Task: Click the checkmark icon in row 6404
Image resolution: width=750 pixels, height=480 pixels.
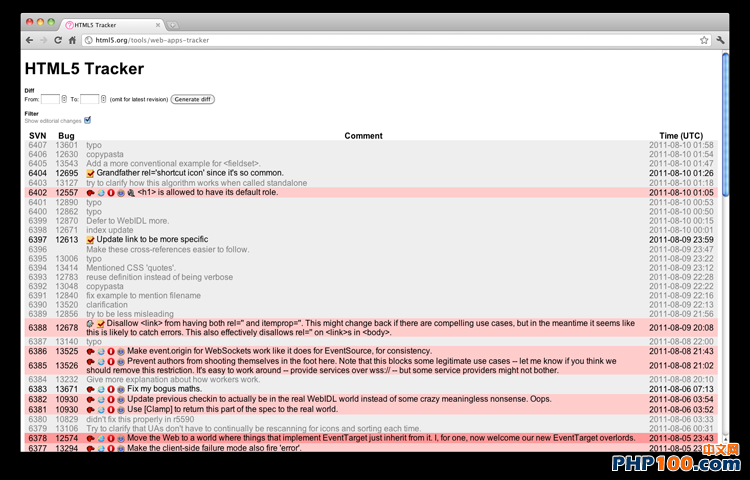Action: click(x=90, y=174)
